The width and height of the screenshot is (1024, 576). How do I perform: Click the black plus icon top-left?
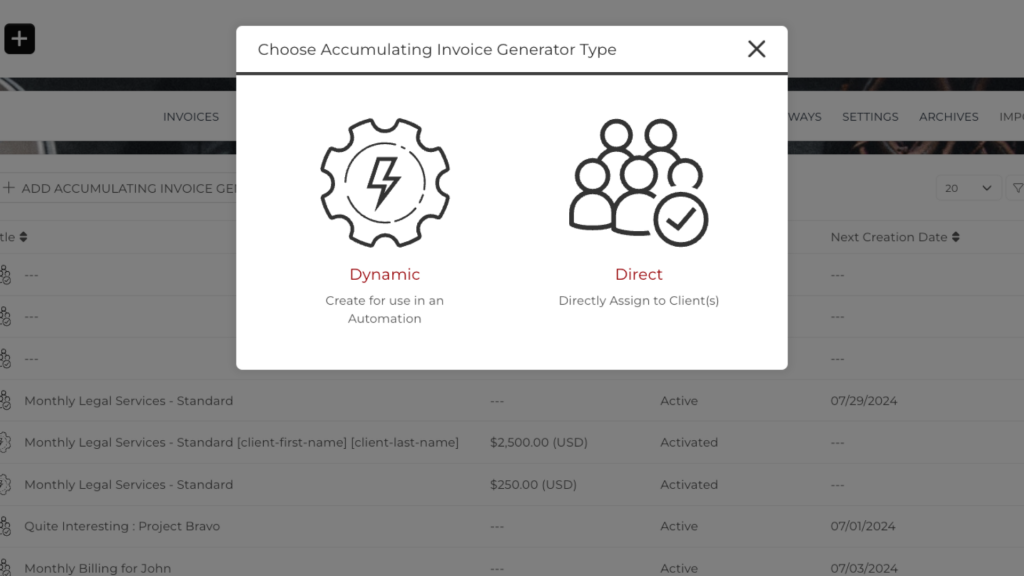[x=20, y=39]
